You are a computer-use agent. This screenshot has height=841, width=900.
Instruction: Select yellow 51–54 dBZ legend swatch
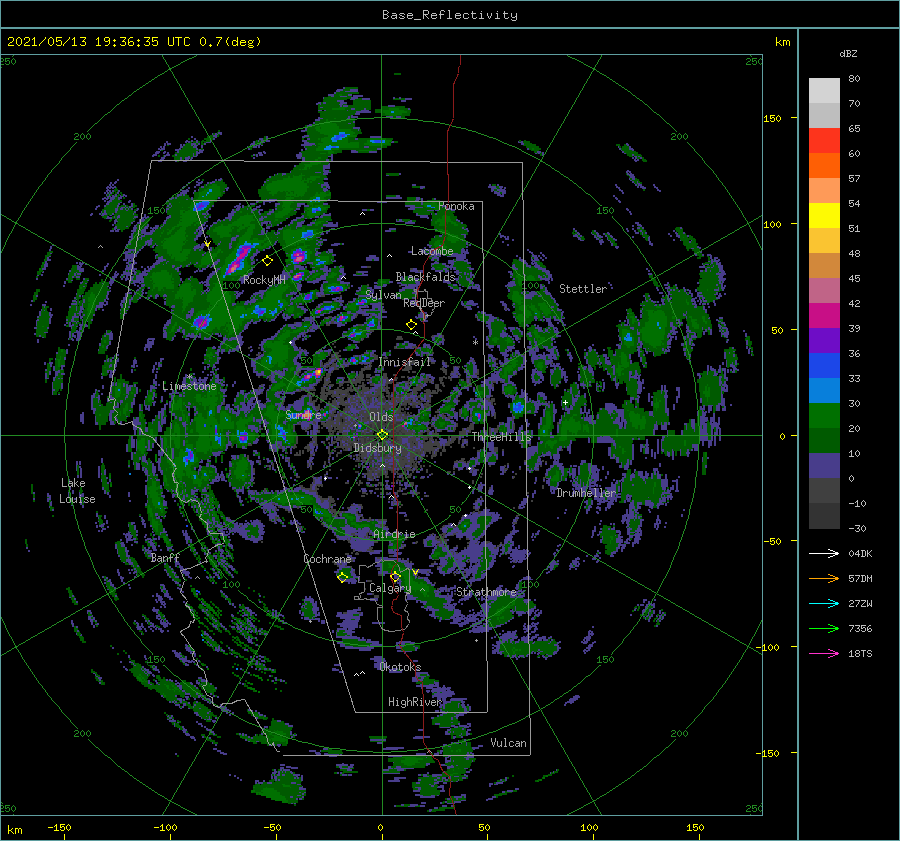click(824, 215)
